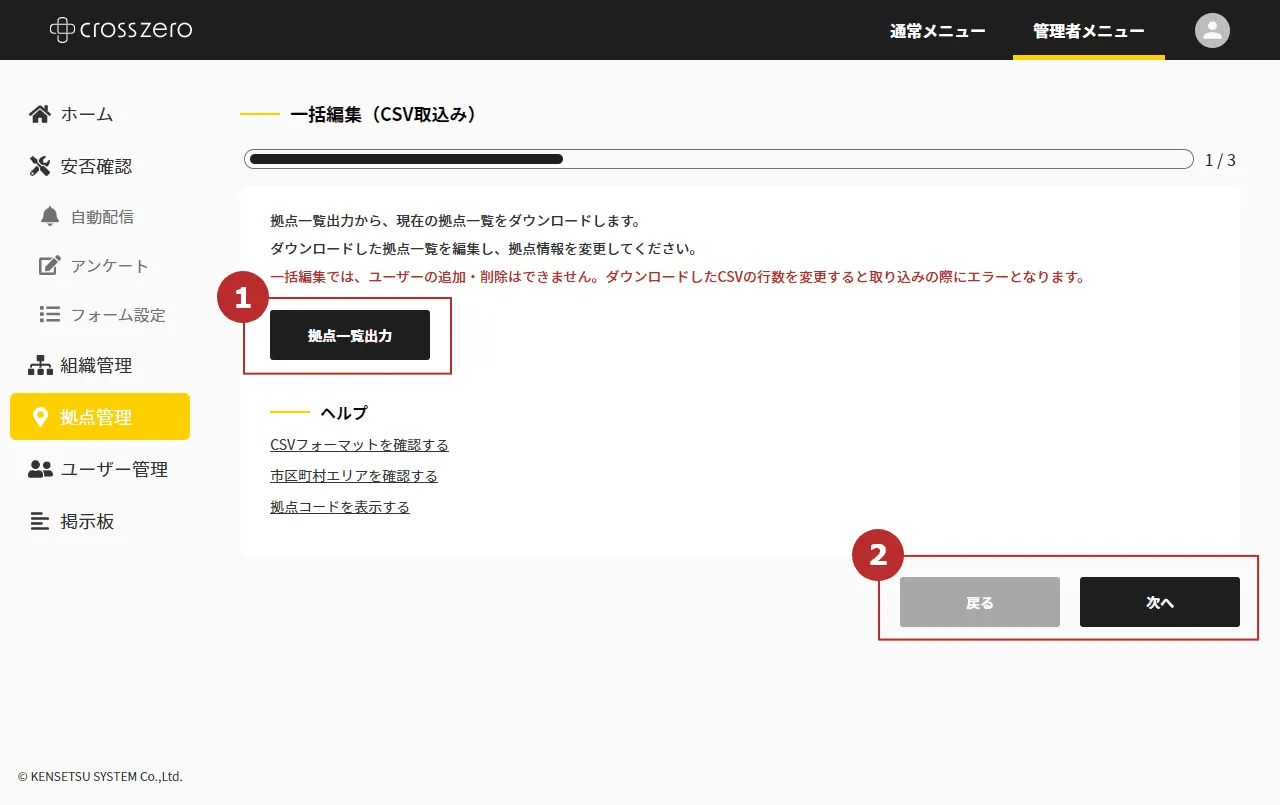Follow the 市区町村エリアを確認する help link

tap(352, 475)
